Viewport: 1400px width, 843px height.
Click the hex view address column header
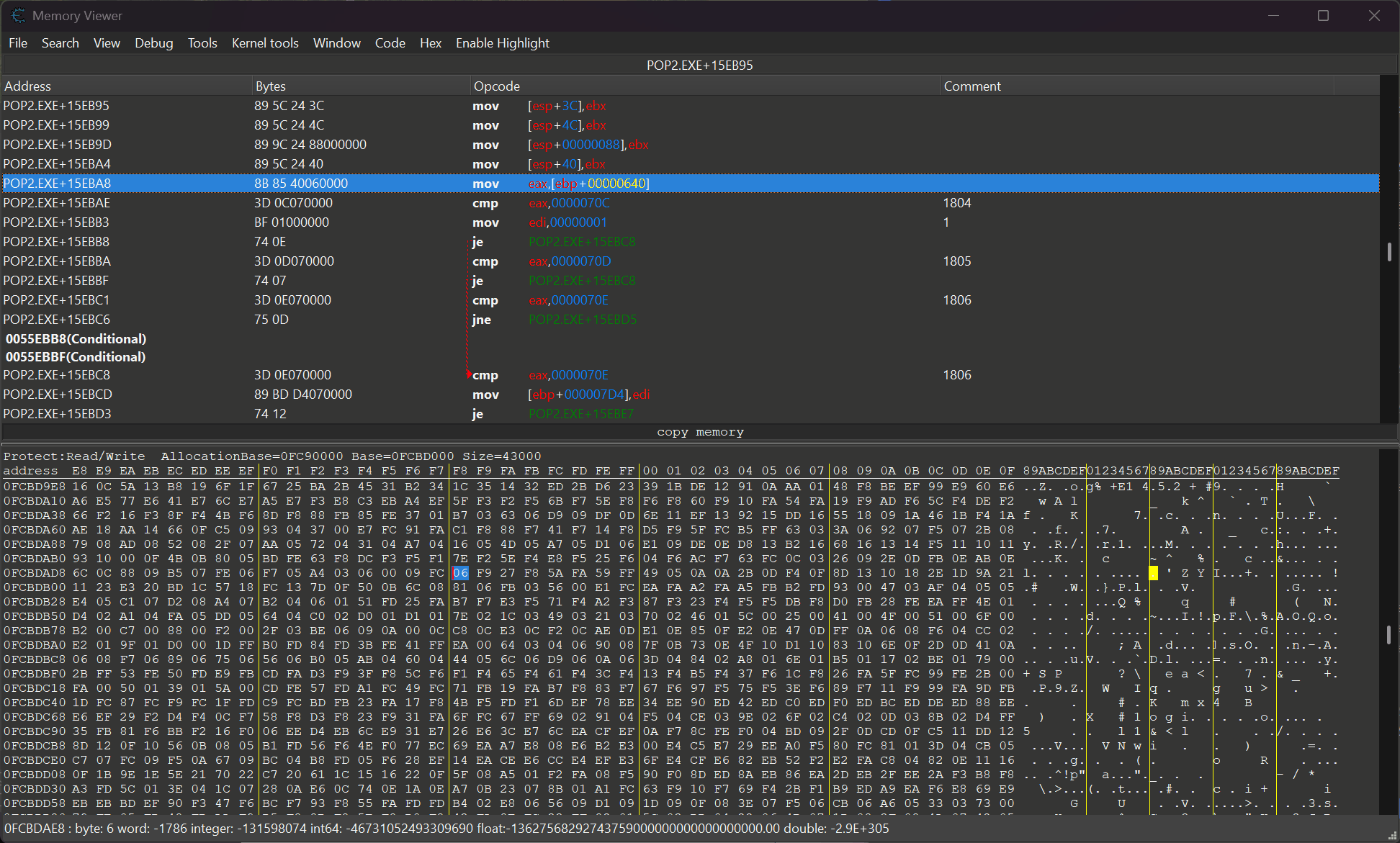click(x=30, y=472)
